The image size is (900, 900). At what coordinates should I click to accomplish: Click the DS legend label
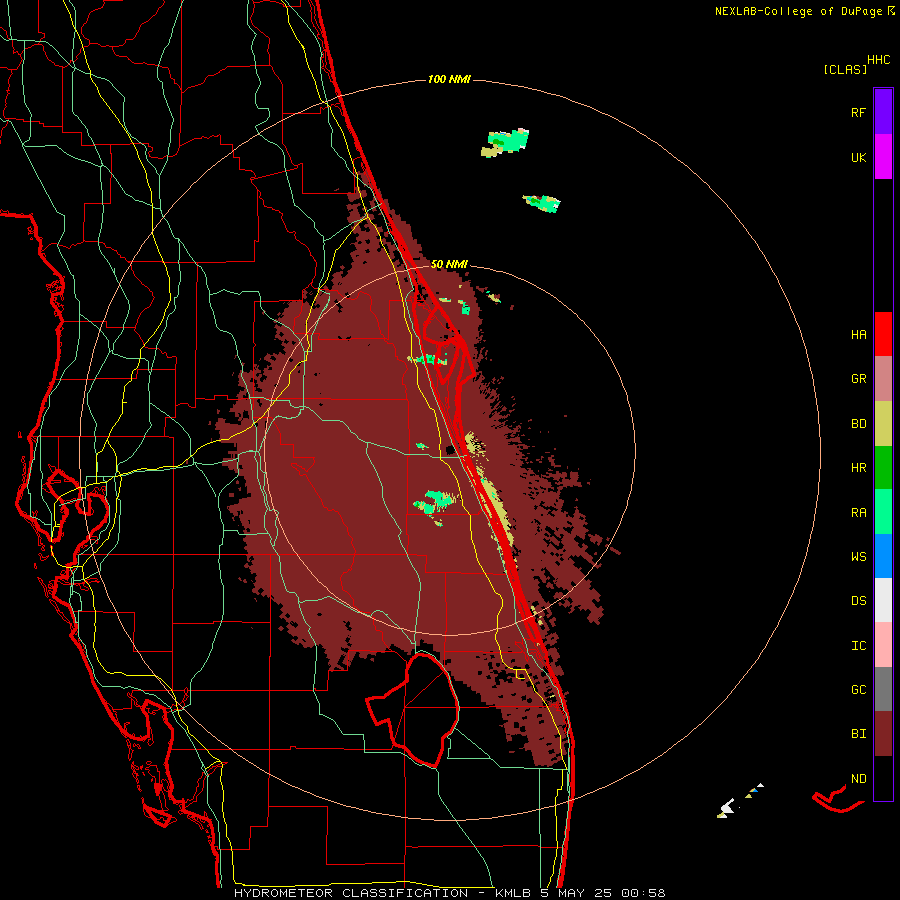coord(858,601)
